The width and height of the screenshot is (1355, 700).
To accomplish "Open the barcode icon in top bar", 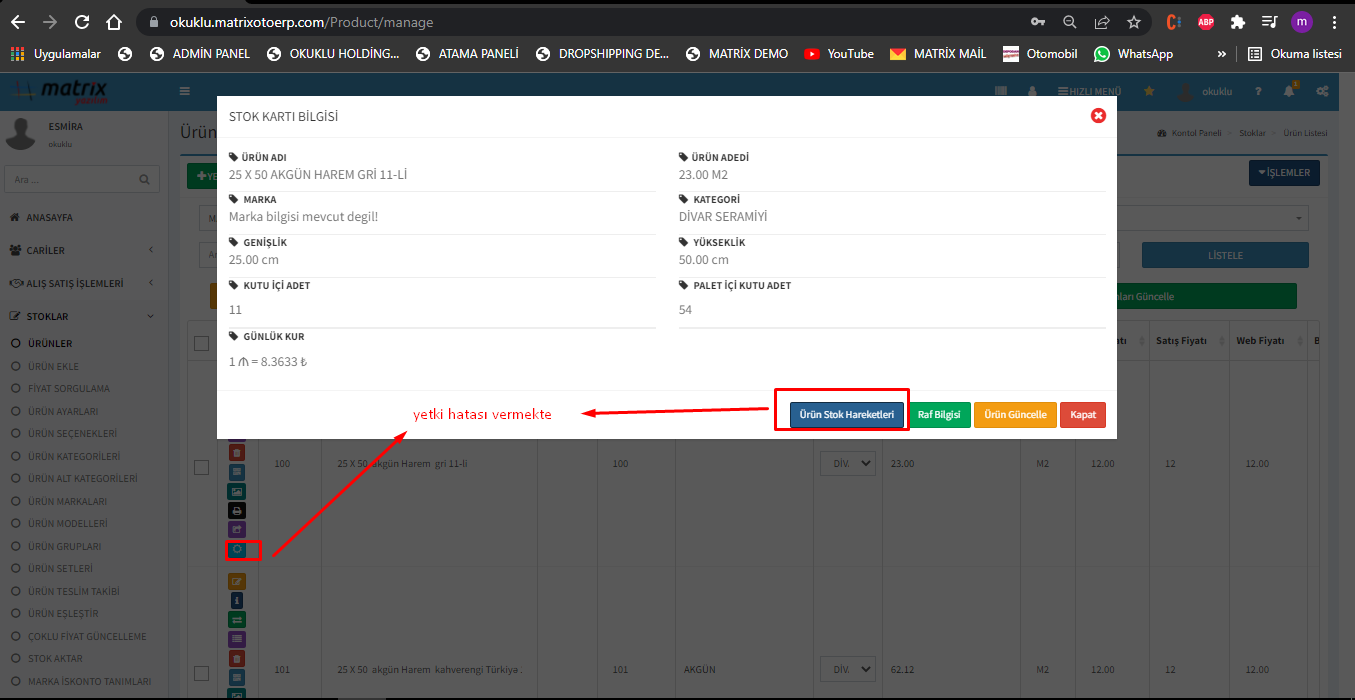I will (x=1000, y=91).
